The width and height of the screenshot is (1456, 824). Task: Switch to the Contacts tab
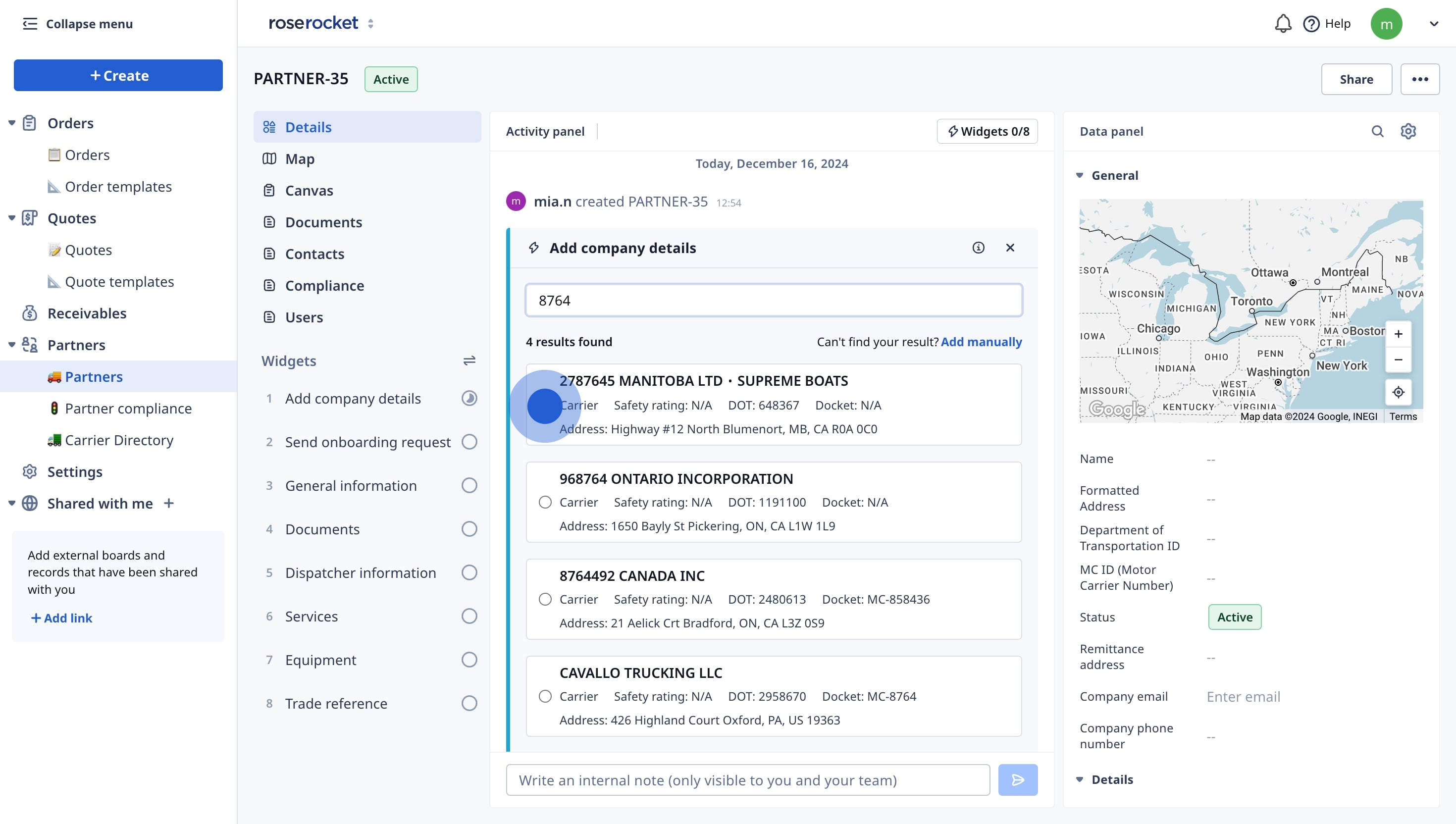tap(367, 254)
